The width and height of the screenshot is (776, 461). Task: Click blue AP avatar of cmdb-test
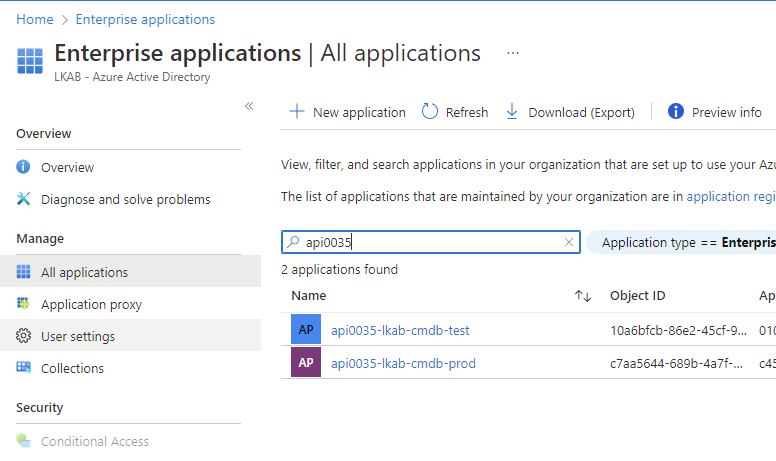(306, 329)
